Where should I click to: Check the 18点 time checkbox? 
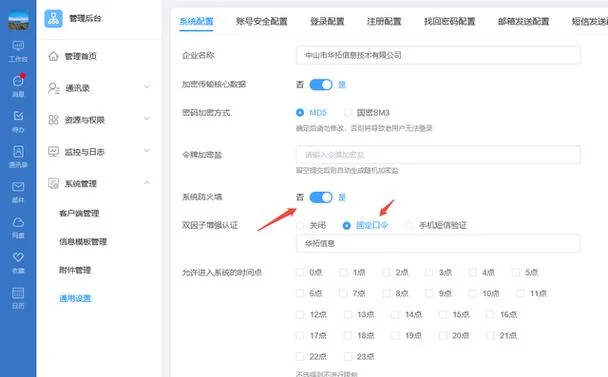348,335
